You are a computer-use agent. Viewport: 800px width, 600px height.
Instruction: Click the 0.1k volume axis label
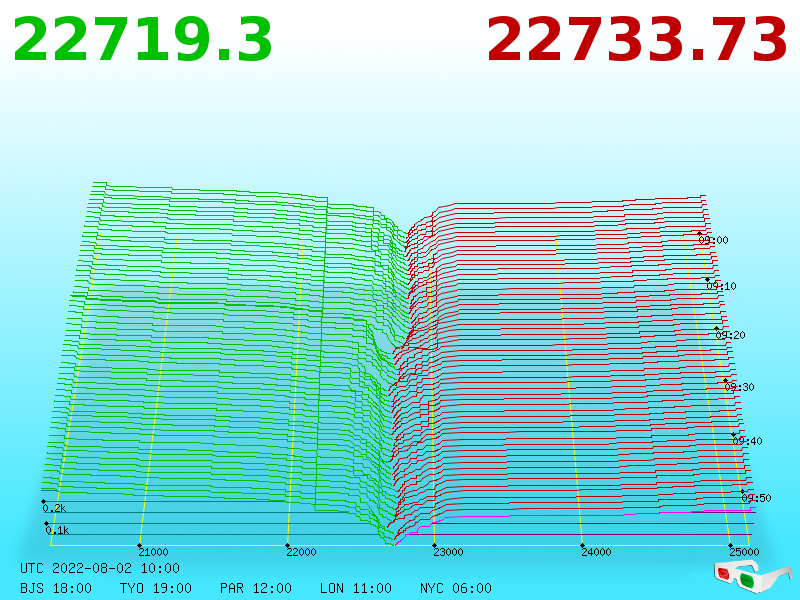[57, 530]
